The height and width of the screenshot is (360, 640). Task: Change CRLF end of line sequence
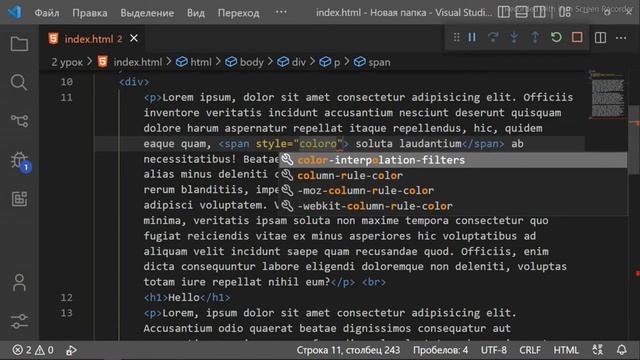pos(530,350)
